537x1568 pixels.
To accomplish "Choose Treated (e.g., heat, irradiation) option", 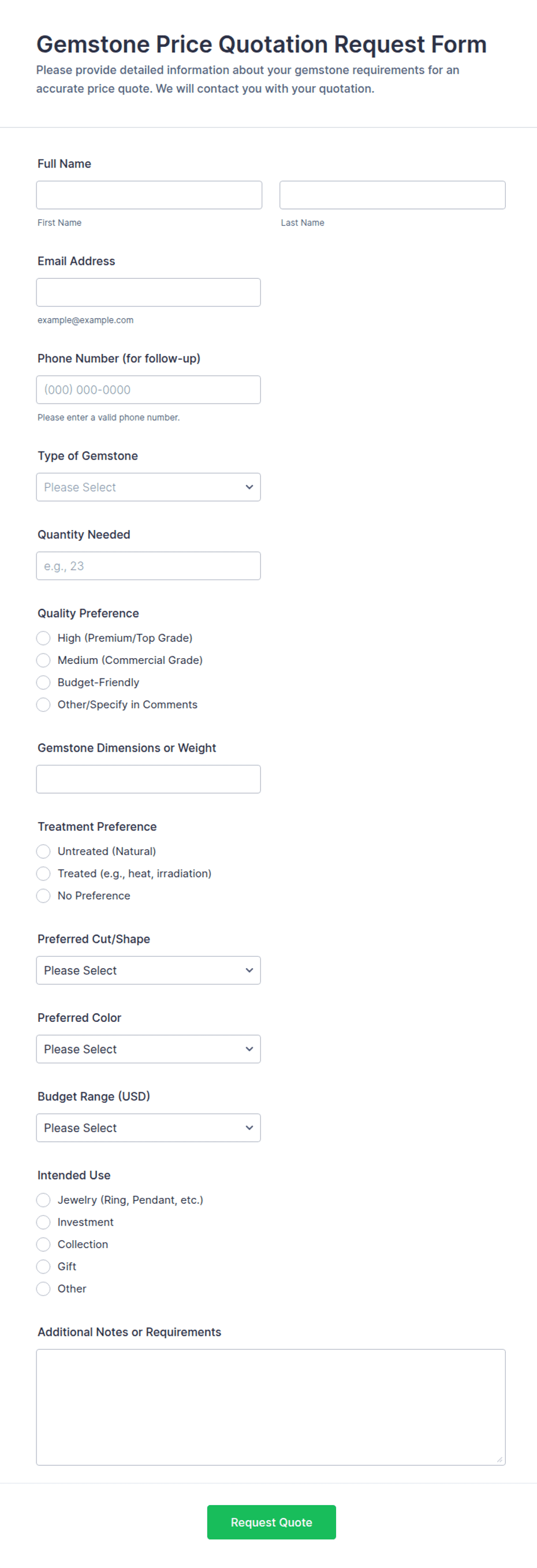I will [43, 873].
